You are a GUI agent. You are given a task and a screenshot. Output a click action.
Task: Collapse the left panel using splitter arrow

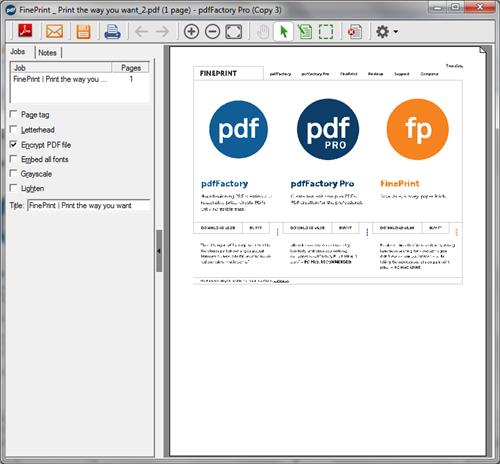click(x=159, y=251)
